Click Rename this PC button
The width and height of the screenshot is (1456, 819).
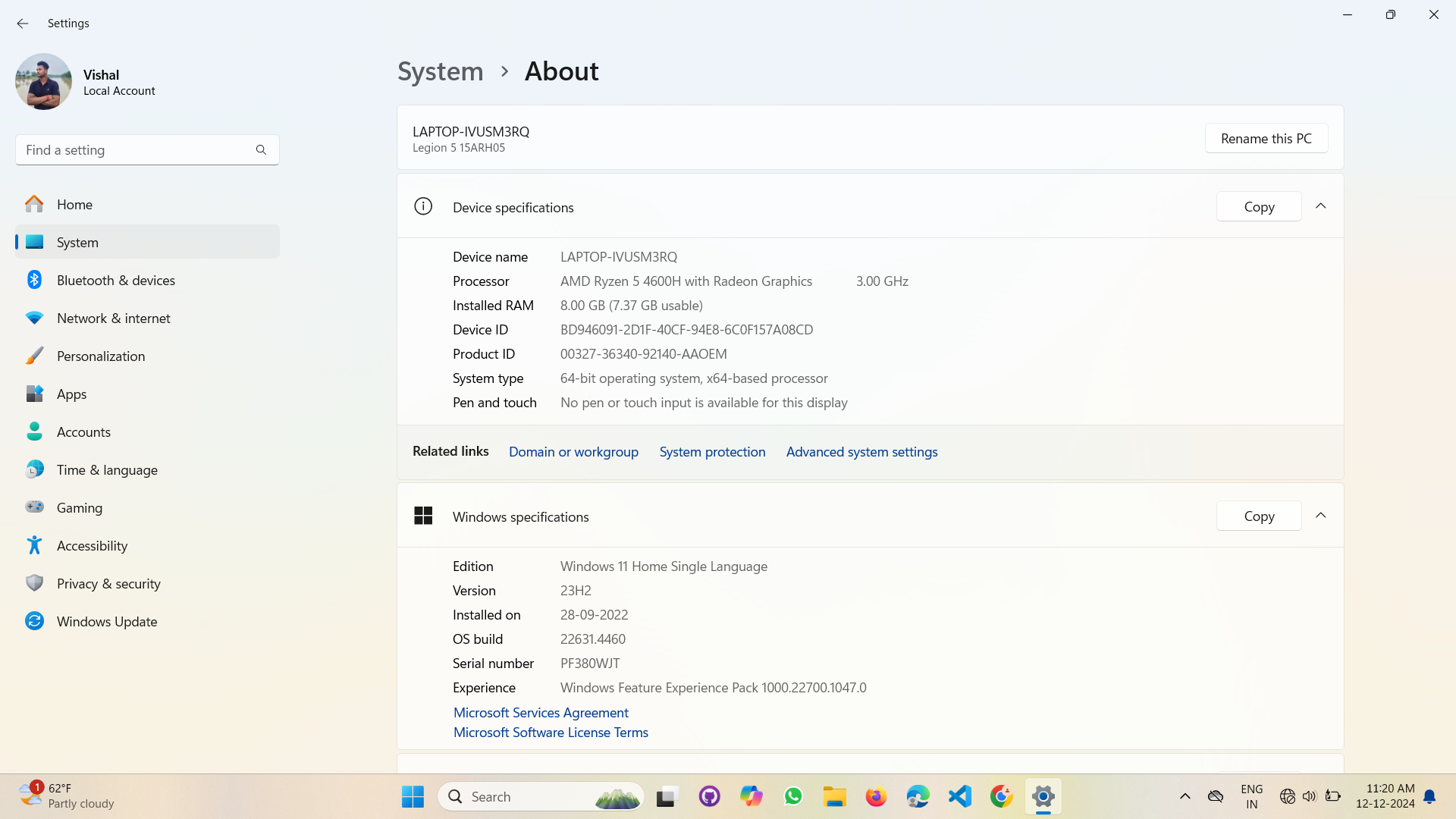(1266, 139)
